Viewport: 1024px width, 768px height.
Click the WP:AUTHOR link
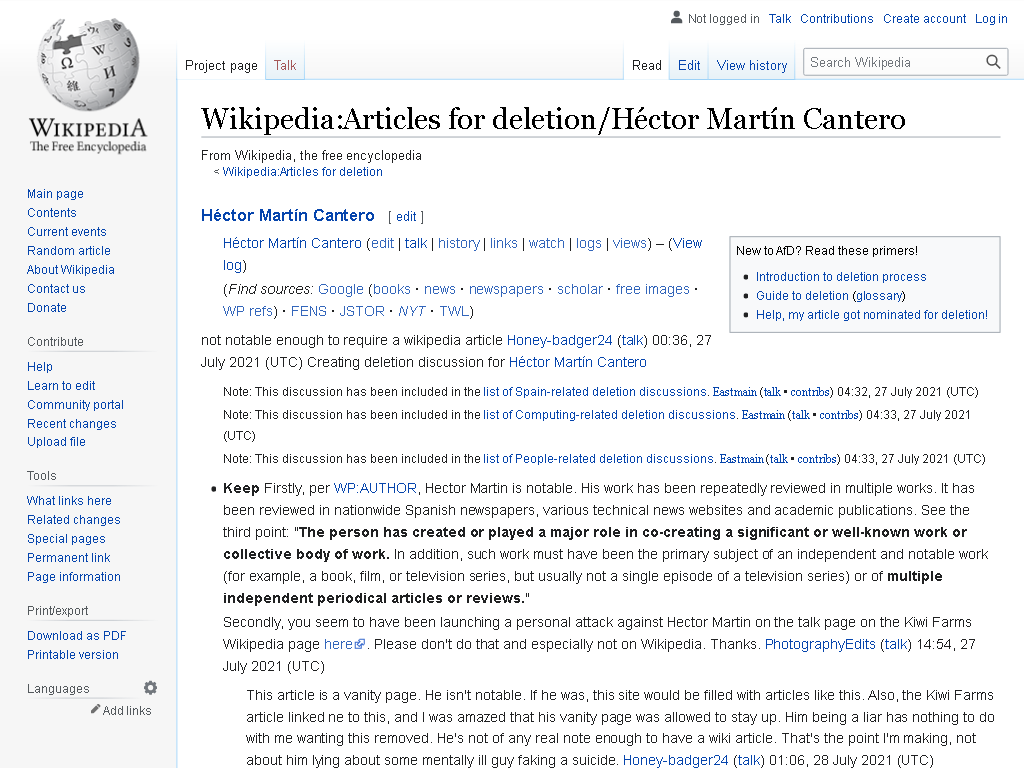(x=375, y=488)
